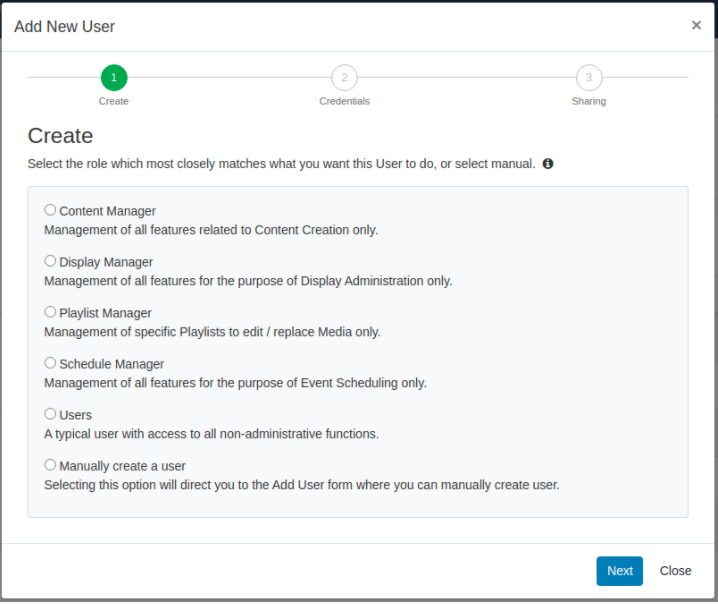The height and width of the screenshot is (604, 718).
Task: Click the Credentials step label
Action: (x=344, y=101)
